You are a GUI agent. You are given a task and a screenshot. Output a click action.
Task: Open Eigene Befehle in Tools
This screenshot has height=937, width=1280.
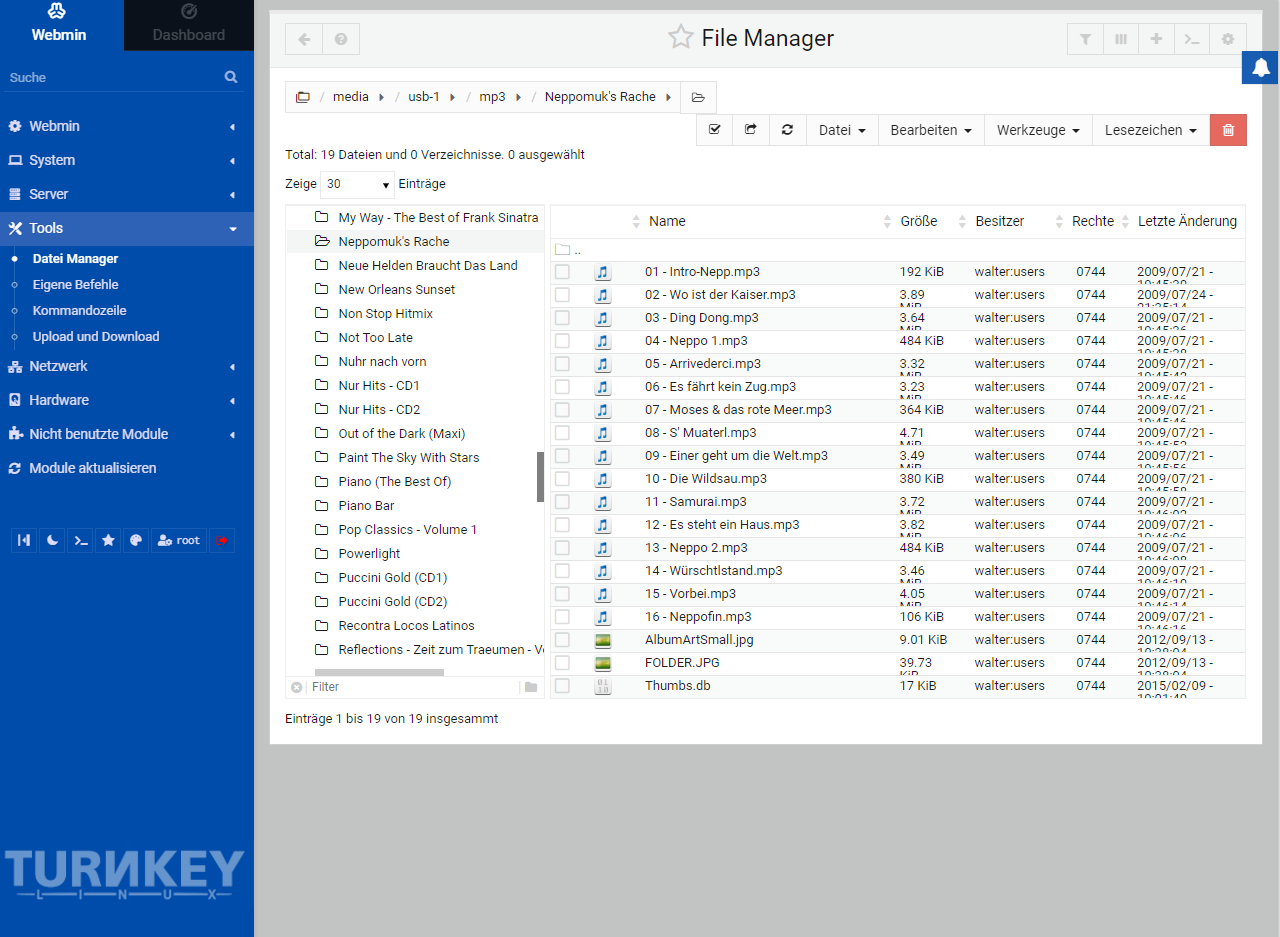tap(75, 285)
